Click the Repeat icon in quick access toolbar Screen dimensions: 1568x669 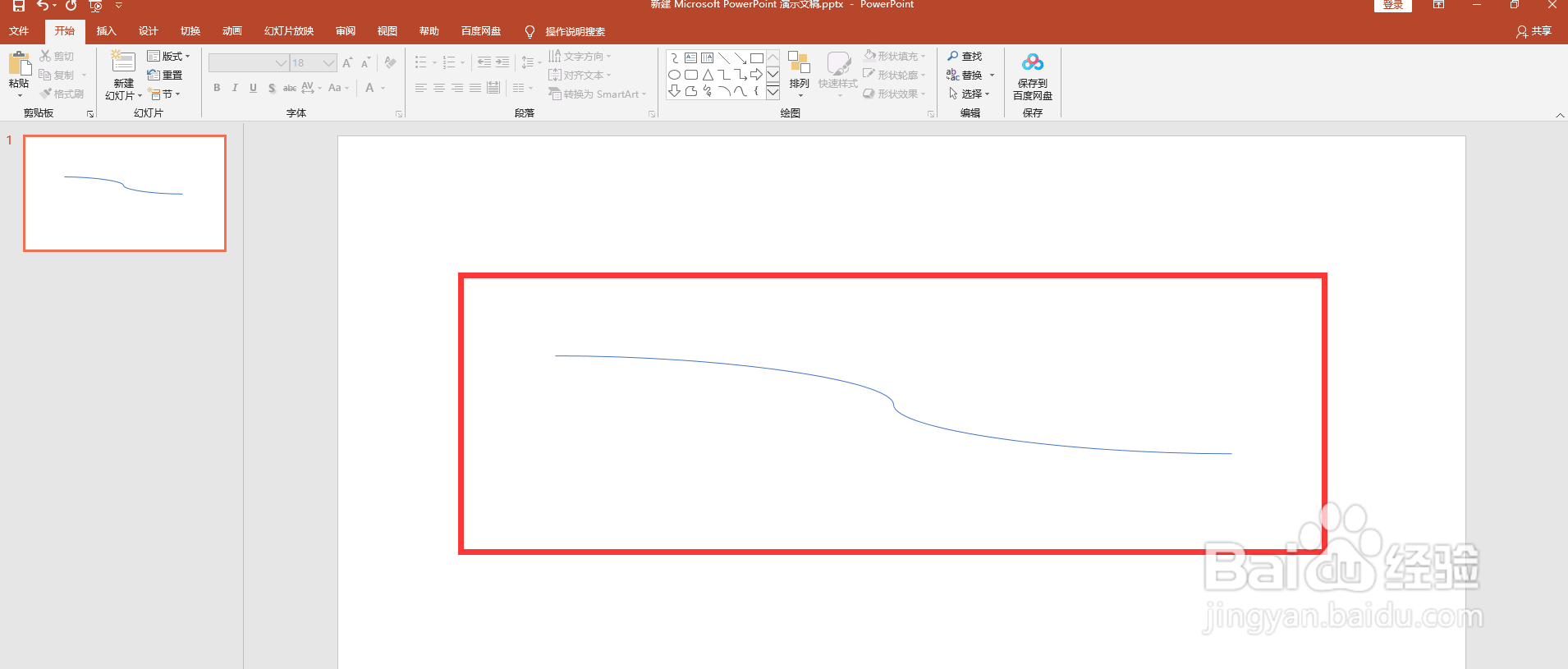pyautogui.click(x=71, y=6)
